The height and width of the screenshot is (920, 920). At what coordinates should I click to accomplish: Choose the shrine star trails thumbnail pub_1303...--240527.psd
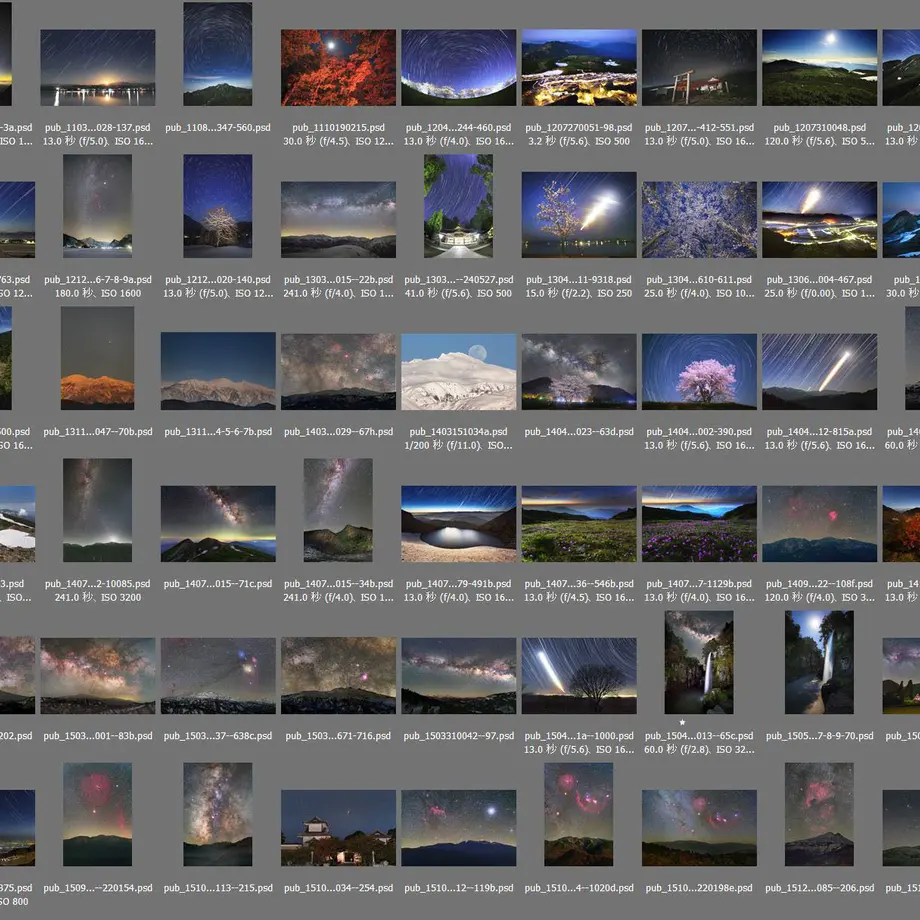pyautogui.click(x=458, y=206)
